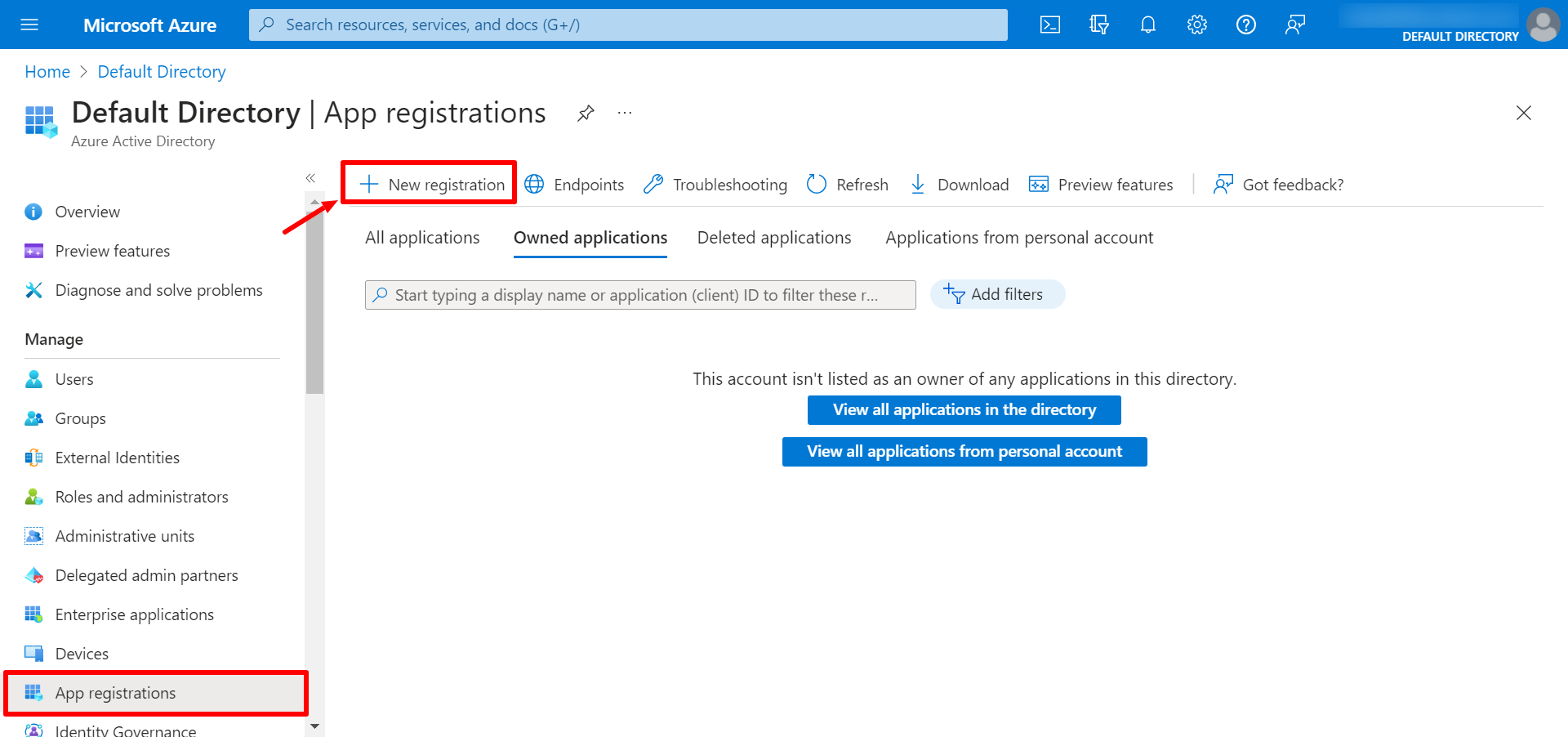
Task: Open the account avatar menu
Action: pos(1543,25)
